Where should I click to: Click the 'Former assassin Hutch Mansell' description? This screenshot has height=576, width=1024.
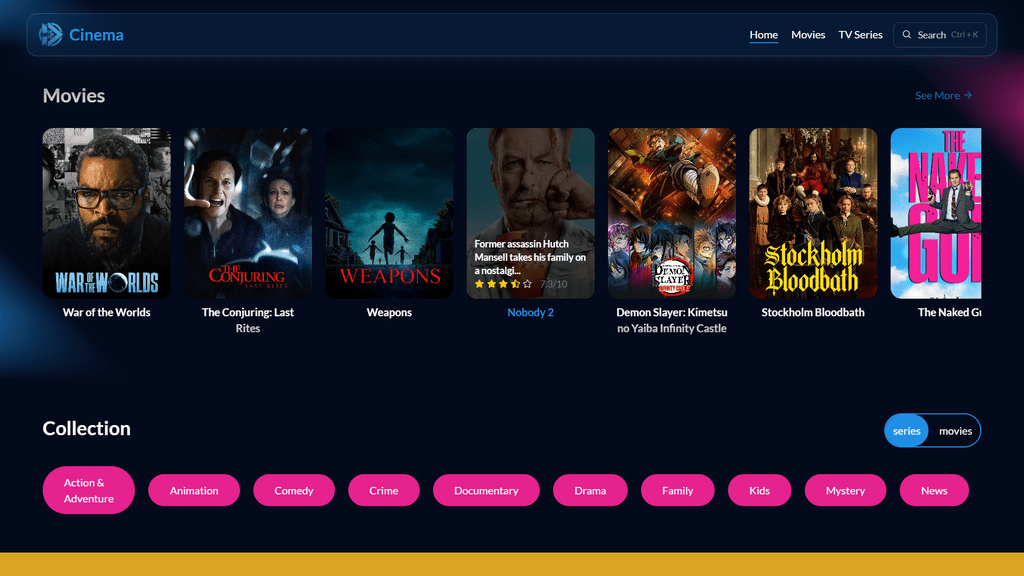point(530,257)
